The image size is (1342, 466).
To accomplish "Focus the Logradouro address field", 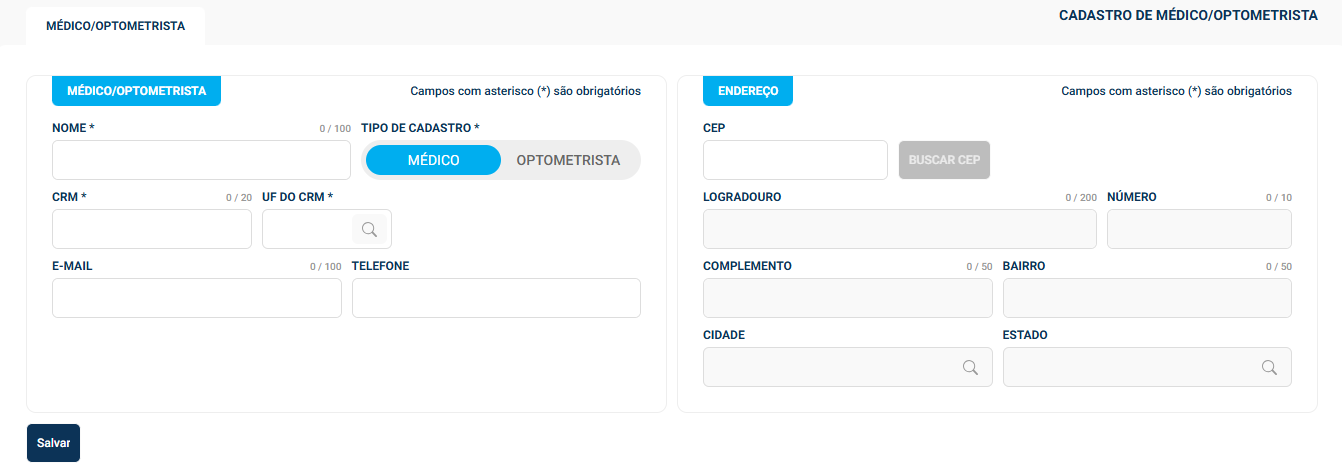I will [900, 229].
